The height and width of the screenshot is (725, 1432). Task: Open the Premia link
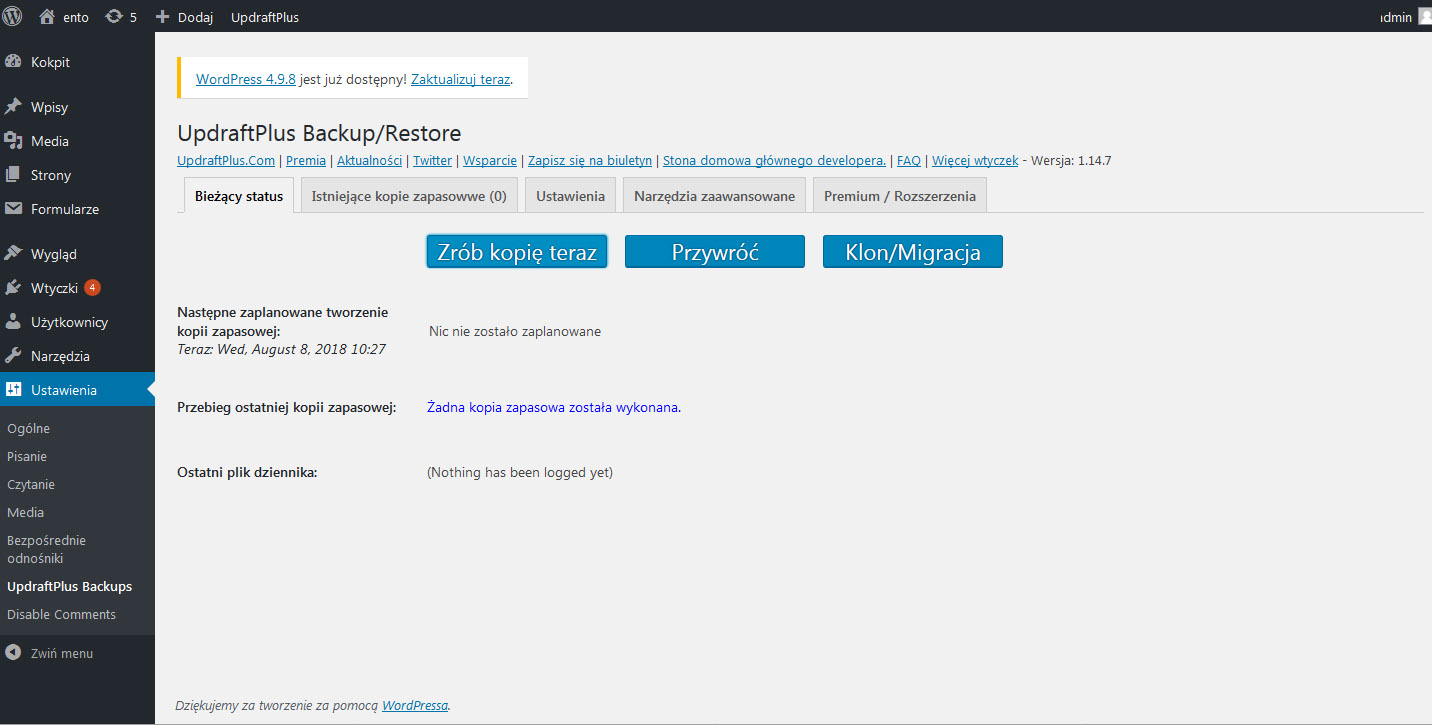click(306, 160)
